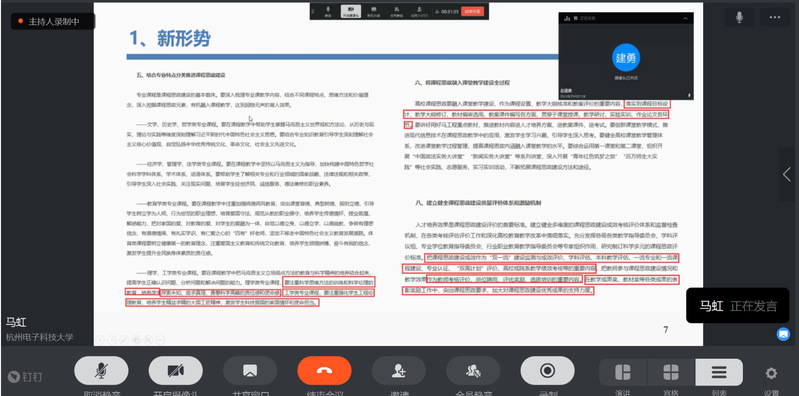Viewport: 799px width, 396px height.
Task: Go to next slide via slideshow control
Action: (112, 339)
